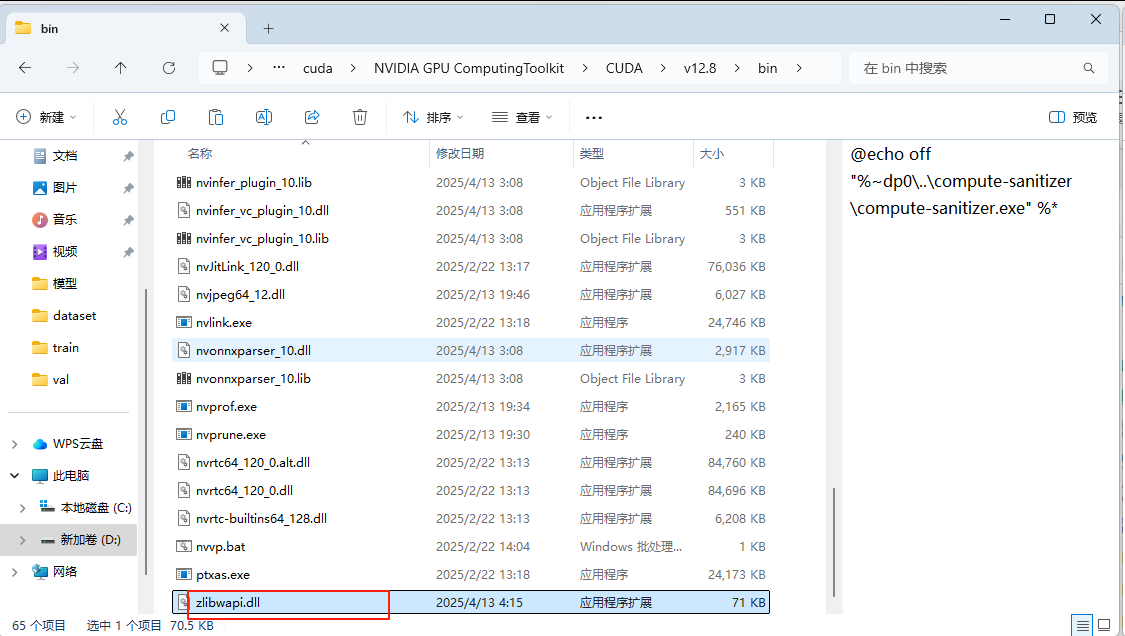Click the paste icon in the toolbar
1125x636 pixels.
click(216, 117)
